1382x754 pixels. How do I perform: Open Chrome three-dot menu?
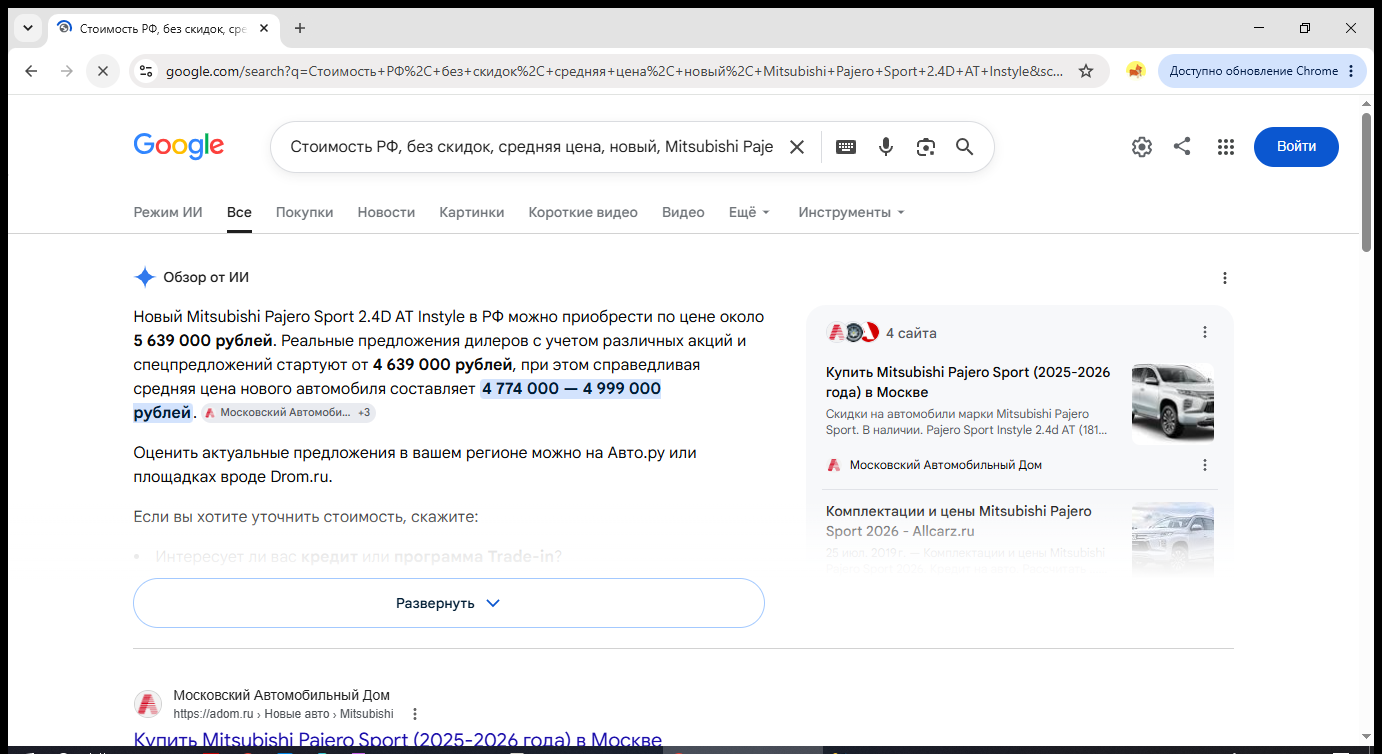point(1351,71)
